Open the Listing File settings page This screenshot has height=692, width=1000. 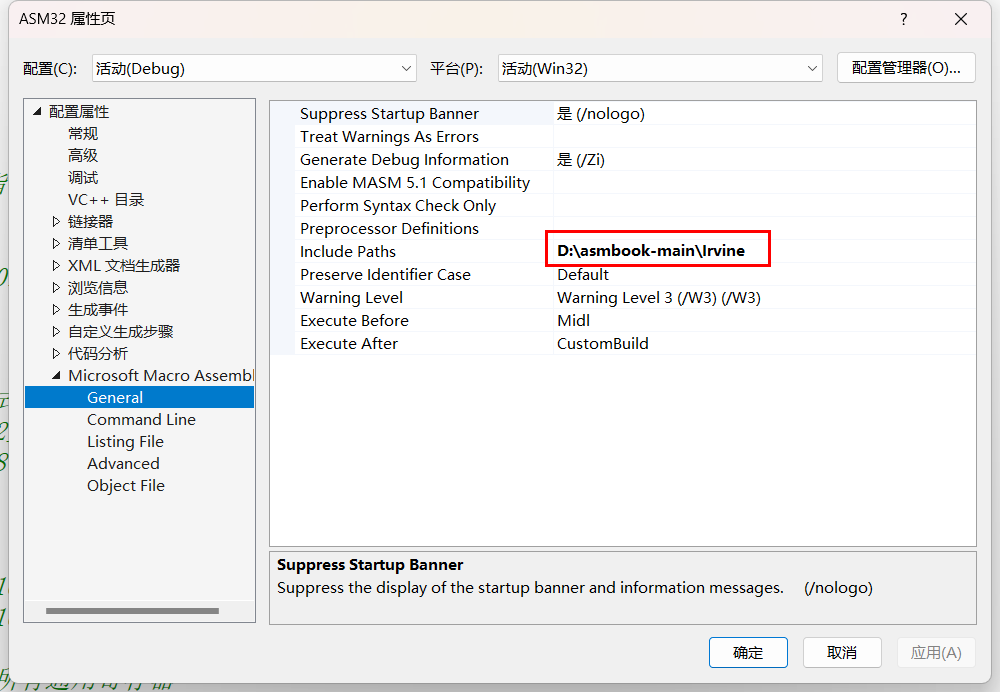point(125,442)
